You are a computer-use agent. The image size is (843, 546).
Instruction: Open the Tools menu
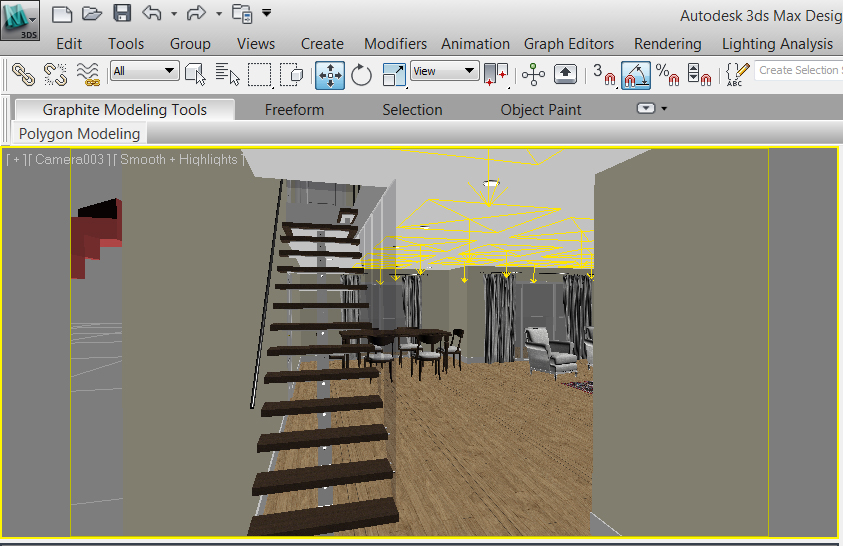[x=126, y=44]
